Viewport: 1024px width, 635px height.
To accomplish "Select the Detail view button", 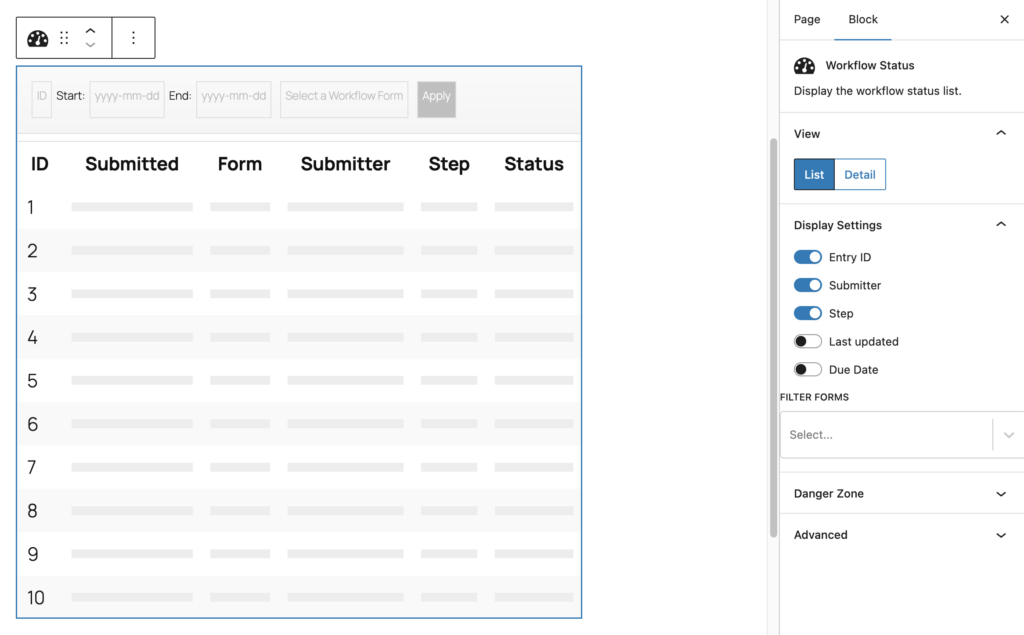I will coord(859,174).
